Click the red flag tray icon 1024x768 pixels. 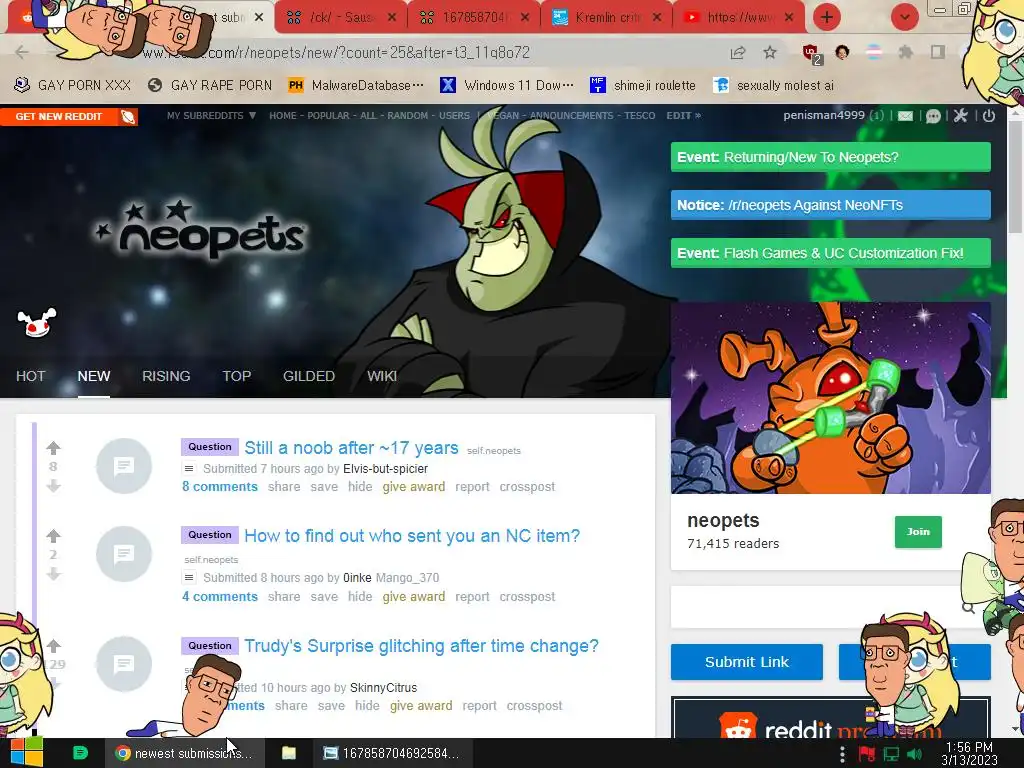coord(867,754)
